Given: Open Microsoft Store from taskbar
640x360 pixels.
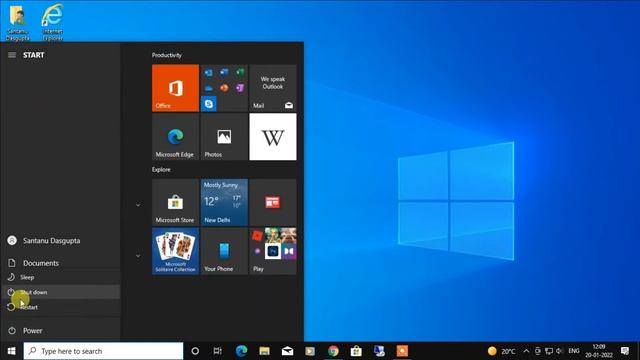Looking at the screenshot, I should pyautogui.click(x=356, y=351).
